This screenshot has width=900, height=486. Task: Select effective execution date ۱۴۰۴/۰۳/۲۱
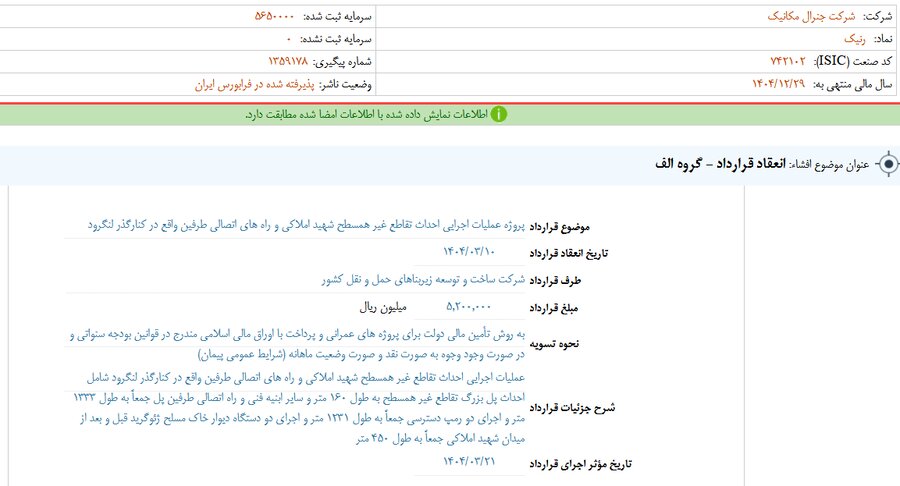coord(468,461)
